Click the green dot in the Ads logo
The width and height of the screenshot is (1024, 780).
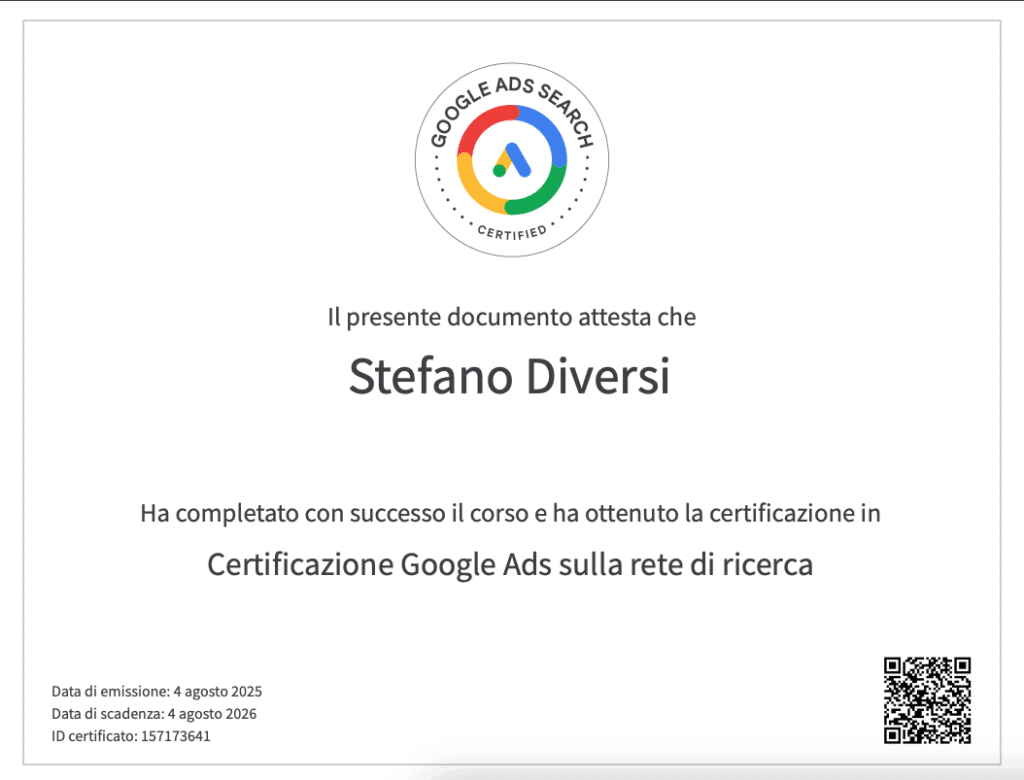click(x=499, y=171)
